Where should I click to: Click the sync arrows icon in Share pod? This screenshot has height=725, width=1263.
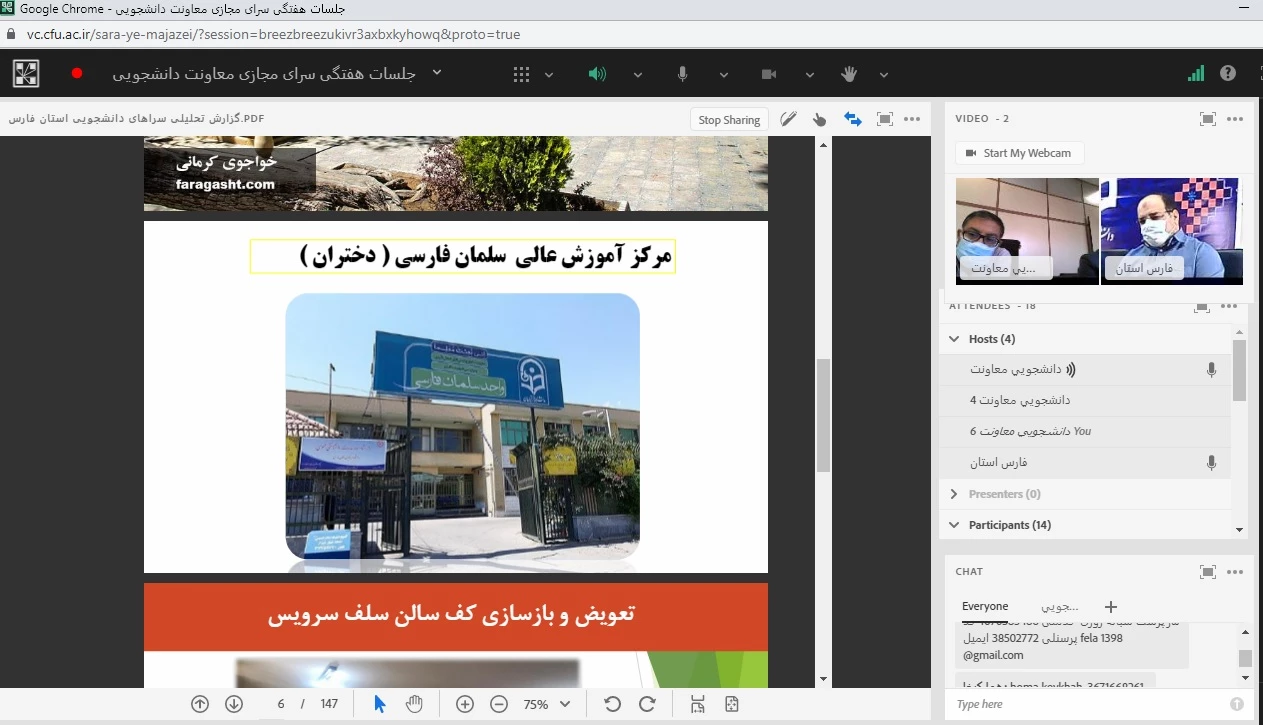(852, 119)
